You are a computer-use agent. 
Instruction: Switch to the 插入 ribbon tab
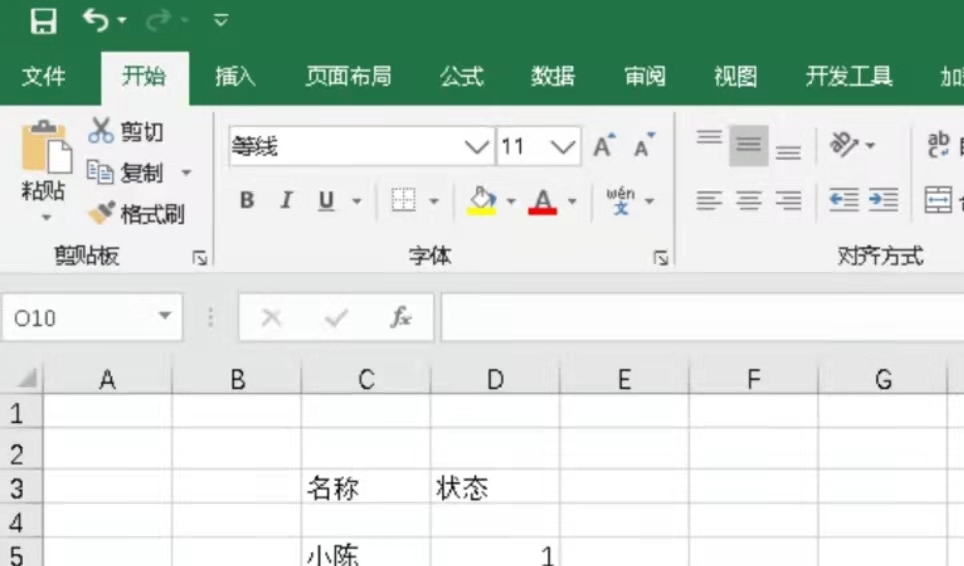pyautogui.click(x=235, y=77)
